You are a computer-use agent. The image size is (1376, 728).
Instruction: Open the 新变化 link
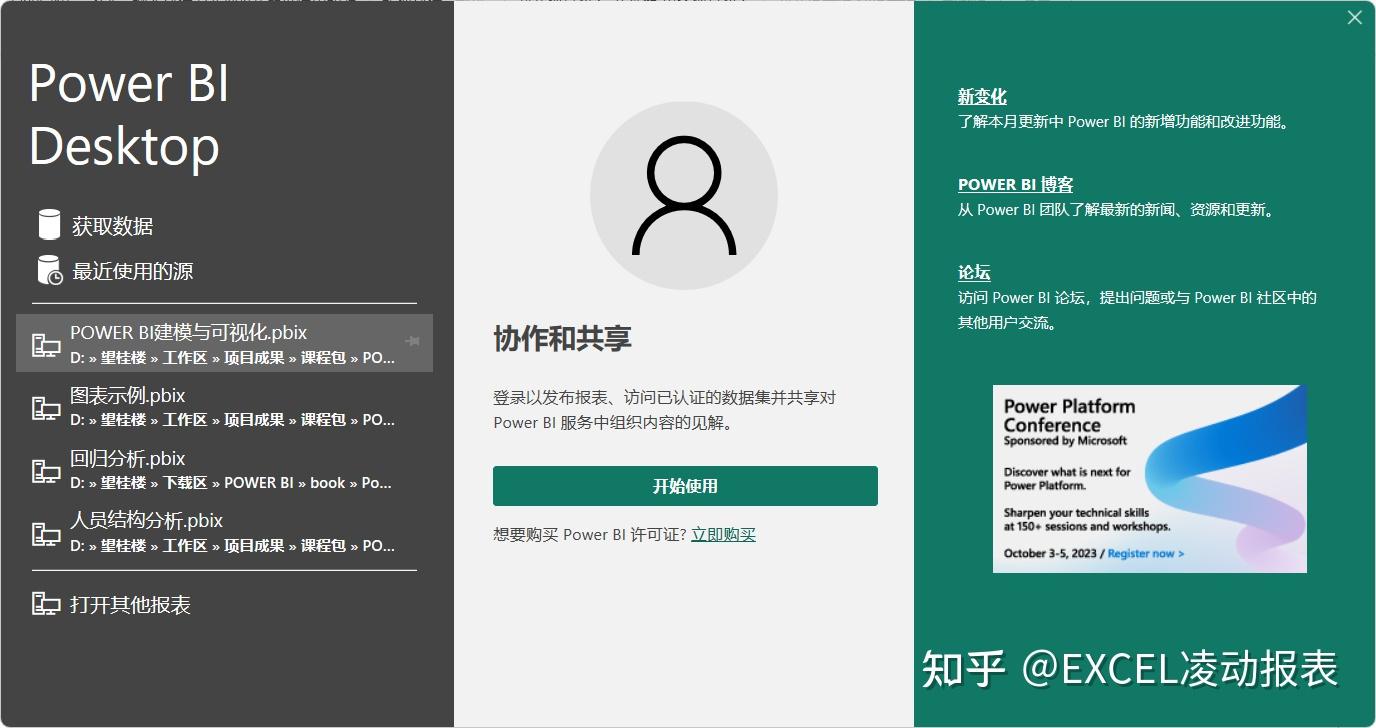982,97
